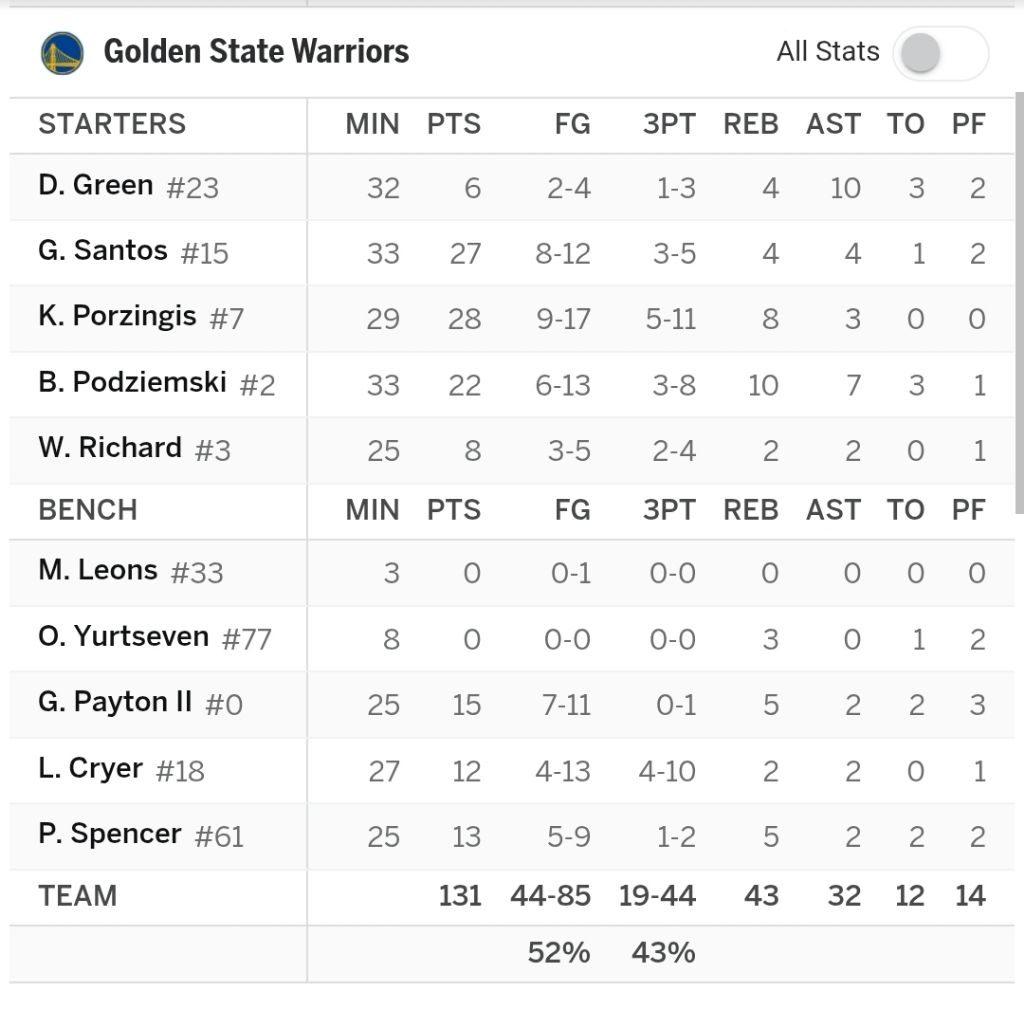Click the starters 3PT column header
Viewport: 1024px width, 1009px height.
point(669,124)
